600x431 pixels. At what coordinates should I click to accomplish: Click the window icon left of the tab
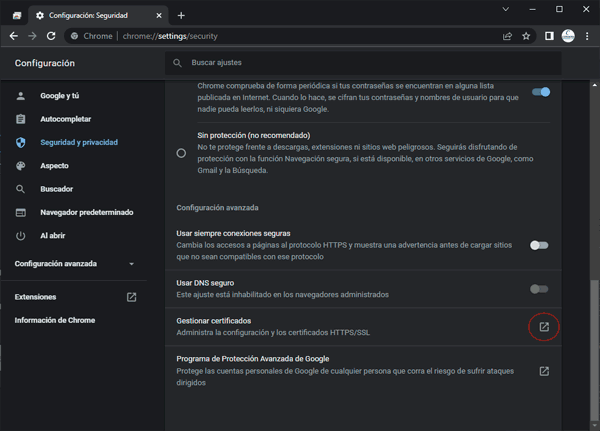click(x=17, y=15)
